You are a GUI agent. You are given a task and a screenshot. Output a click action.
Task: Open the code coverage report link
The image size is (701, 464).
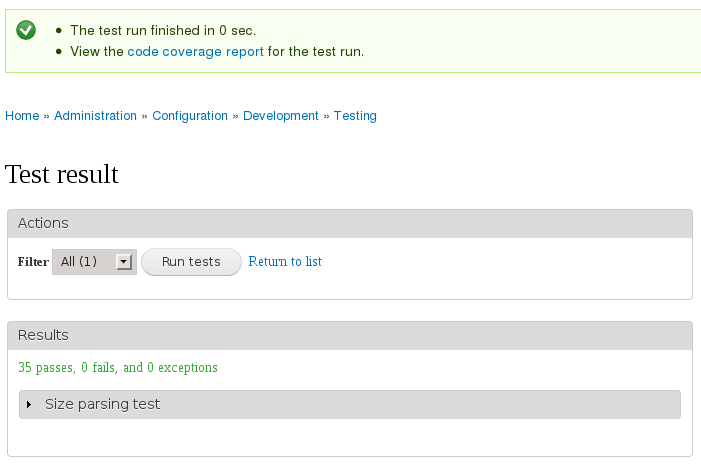(195, 51)
